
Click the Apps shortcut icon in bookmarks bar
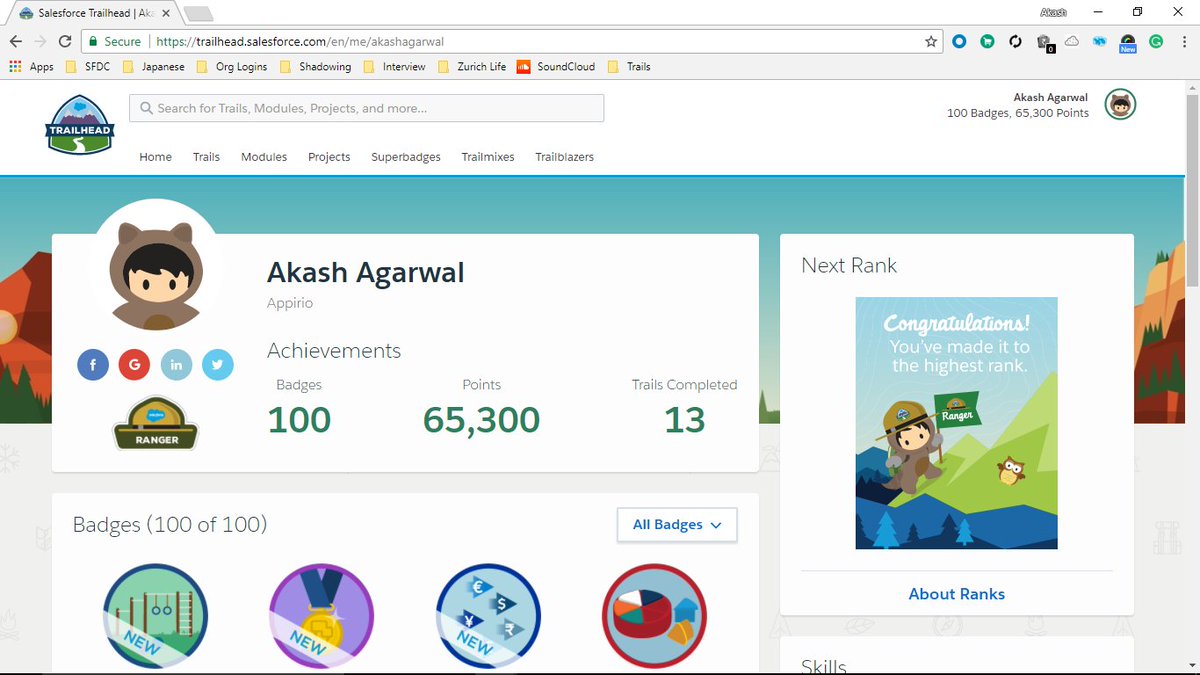(15, 67)
